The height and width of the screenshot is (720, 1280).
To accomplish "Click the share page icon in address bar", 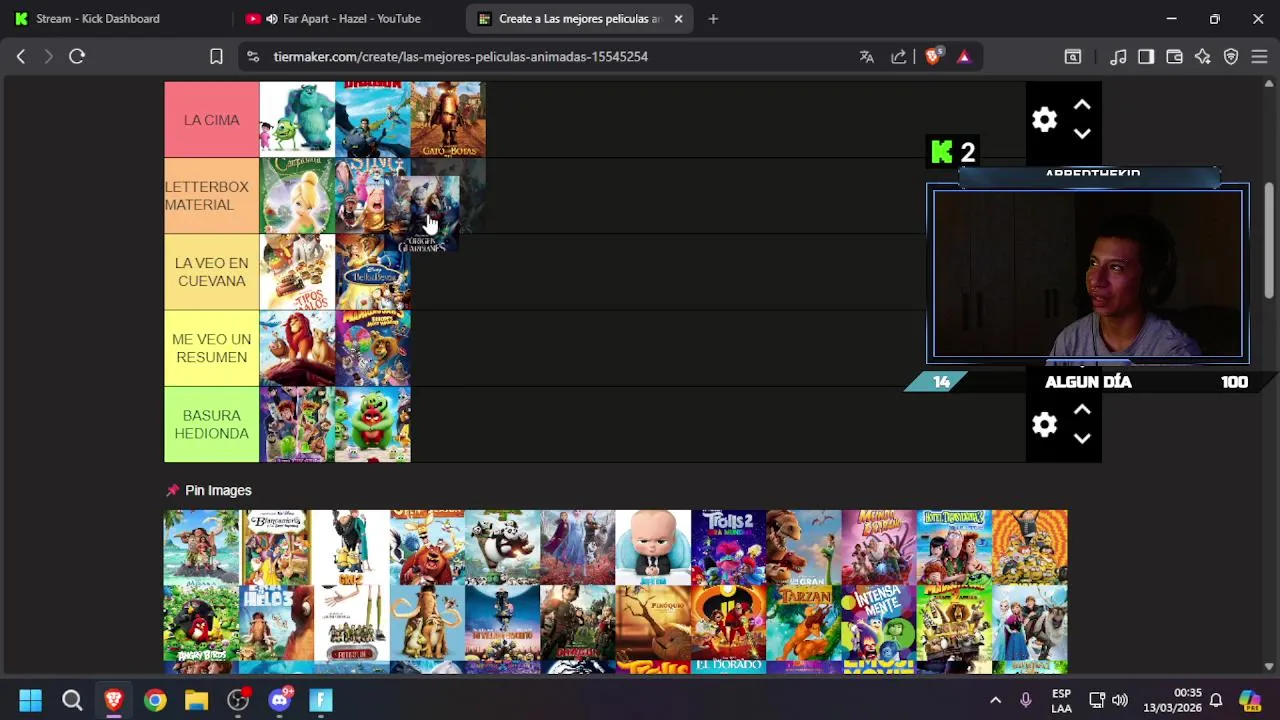I will 899,57.
